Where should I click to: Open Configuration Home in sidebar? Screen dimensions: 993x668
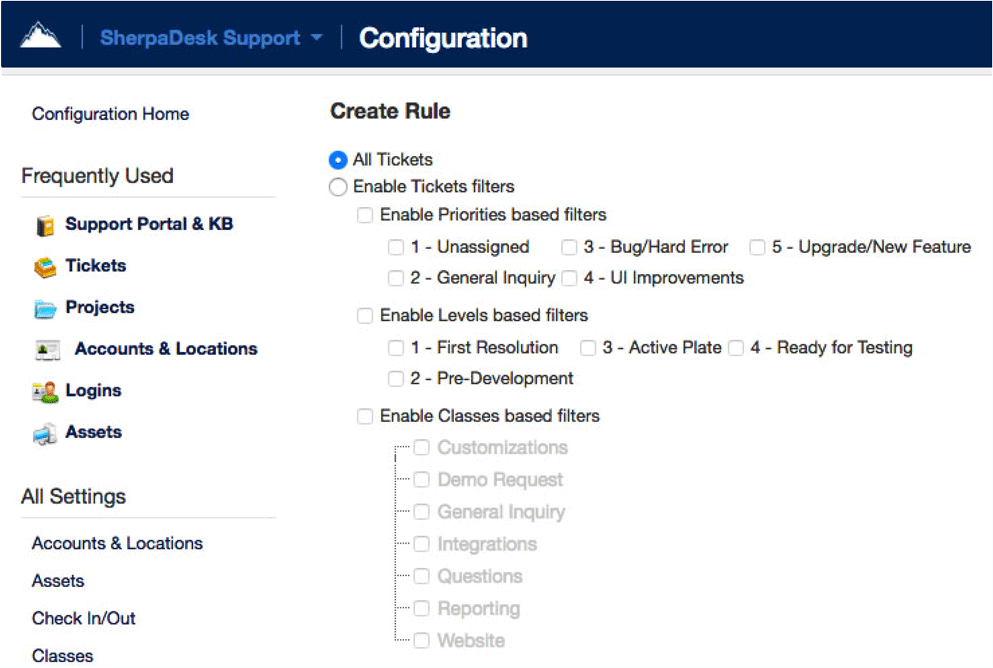pyautogui.click(x=110, y=114)
